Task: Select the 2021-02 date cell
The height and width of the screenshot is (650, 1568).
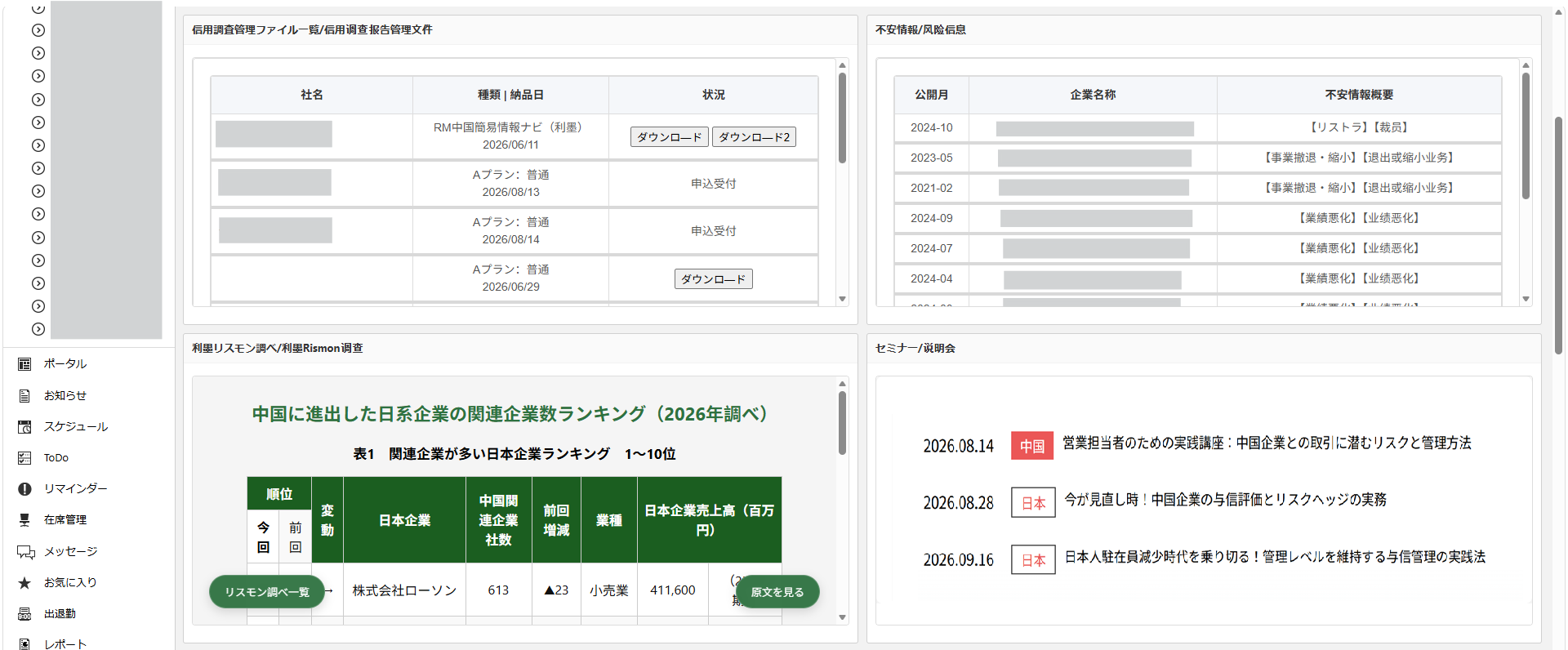Action: pos(932,188)
